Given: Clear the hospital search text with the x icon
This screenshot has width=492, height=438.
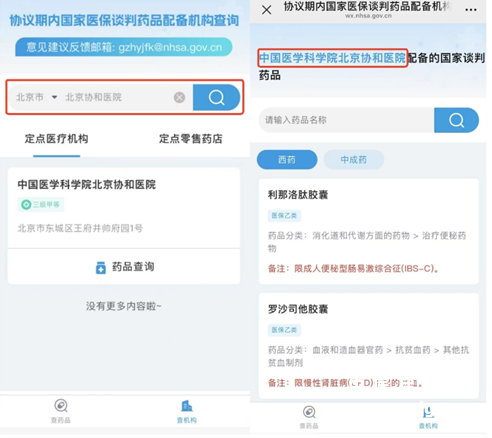Looking at the screenshot, I should 180,98.
